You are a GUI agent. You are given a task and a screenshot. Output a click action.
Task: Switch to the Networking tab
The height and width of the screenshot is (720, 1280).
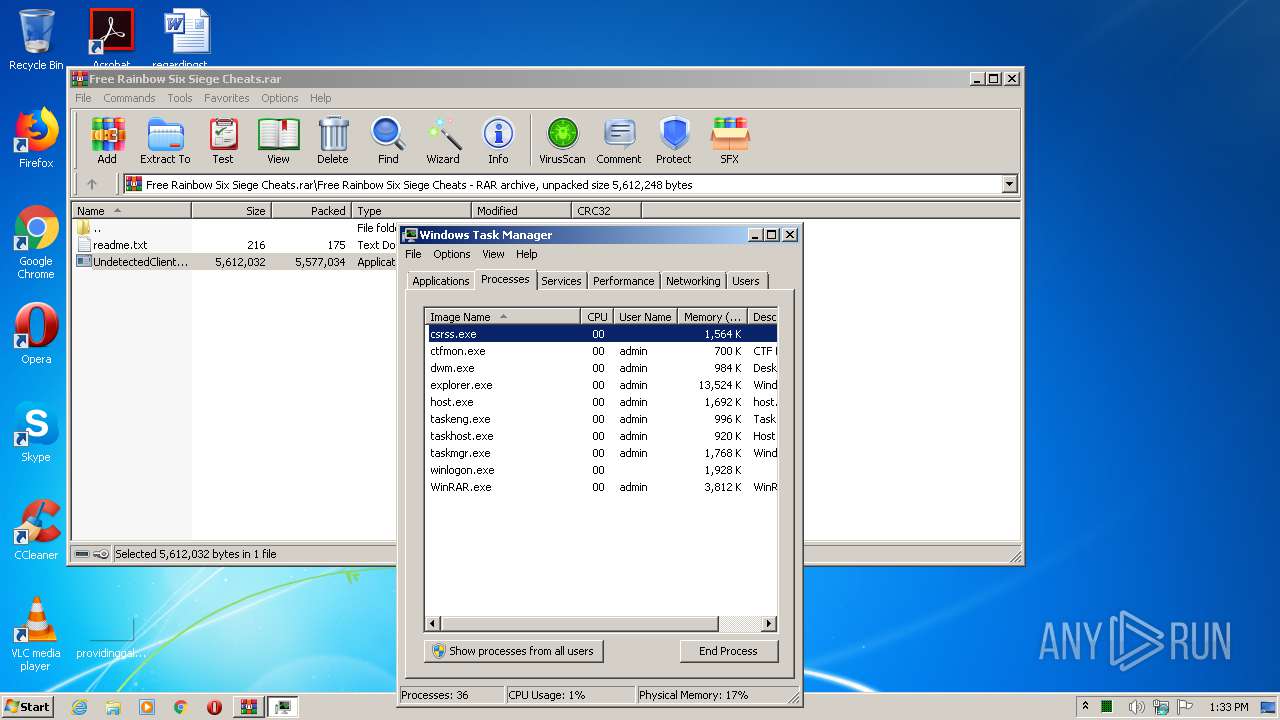[693, 281]
